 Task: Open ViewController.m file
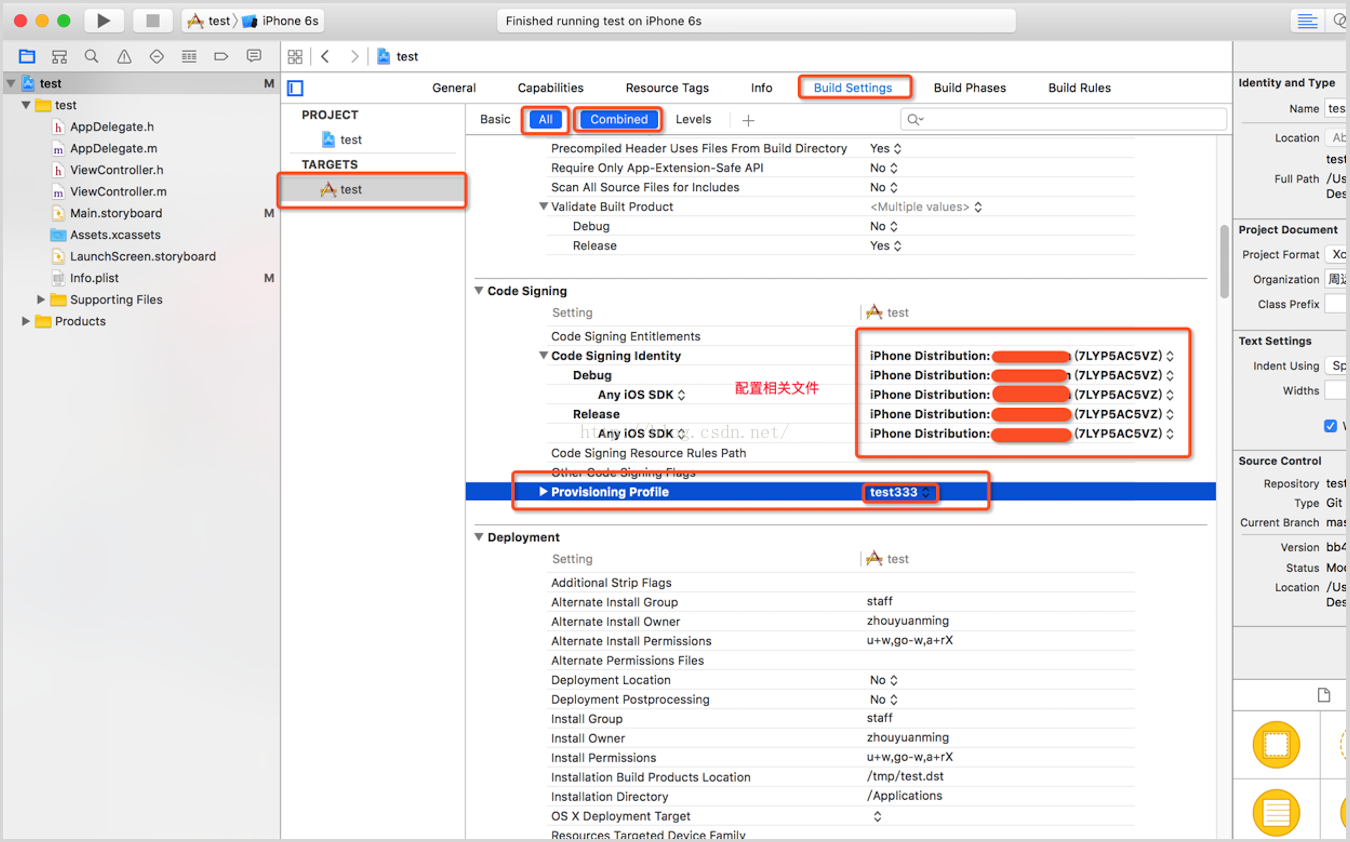pyautogui.click(x=118, y=191)
